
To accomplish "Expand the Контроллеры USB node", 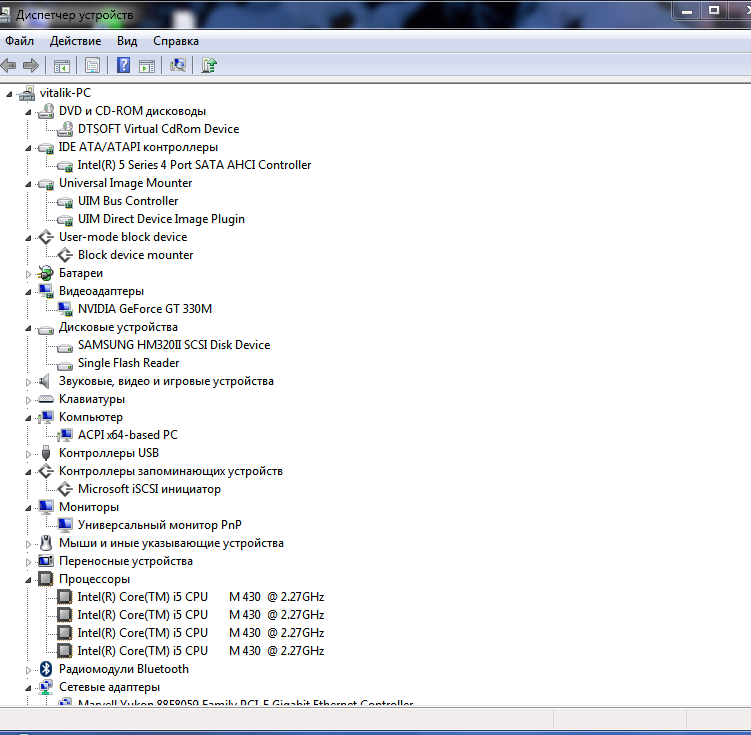I will point(28,454).
